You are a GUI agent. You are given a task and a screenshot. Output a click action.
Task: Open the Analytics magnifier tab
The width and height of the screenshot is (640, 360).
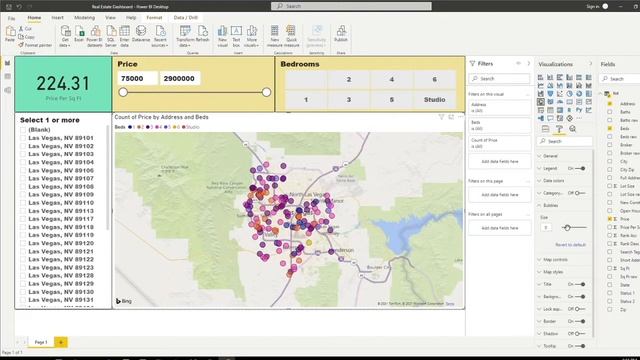[573, 129]
